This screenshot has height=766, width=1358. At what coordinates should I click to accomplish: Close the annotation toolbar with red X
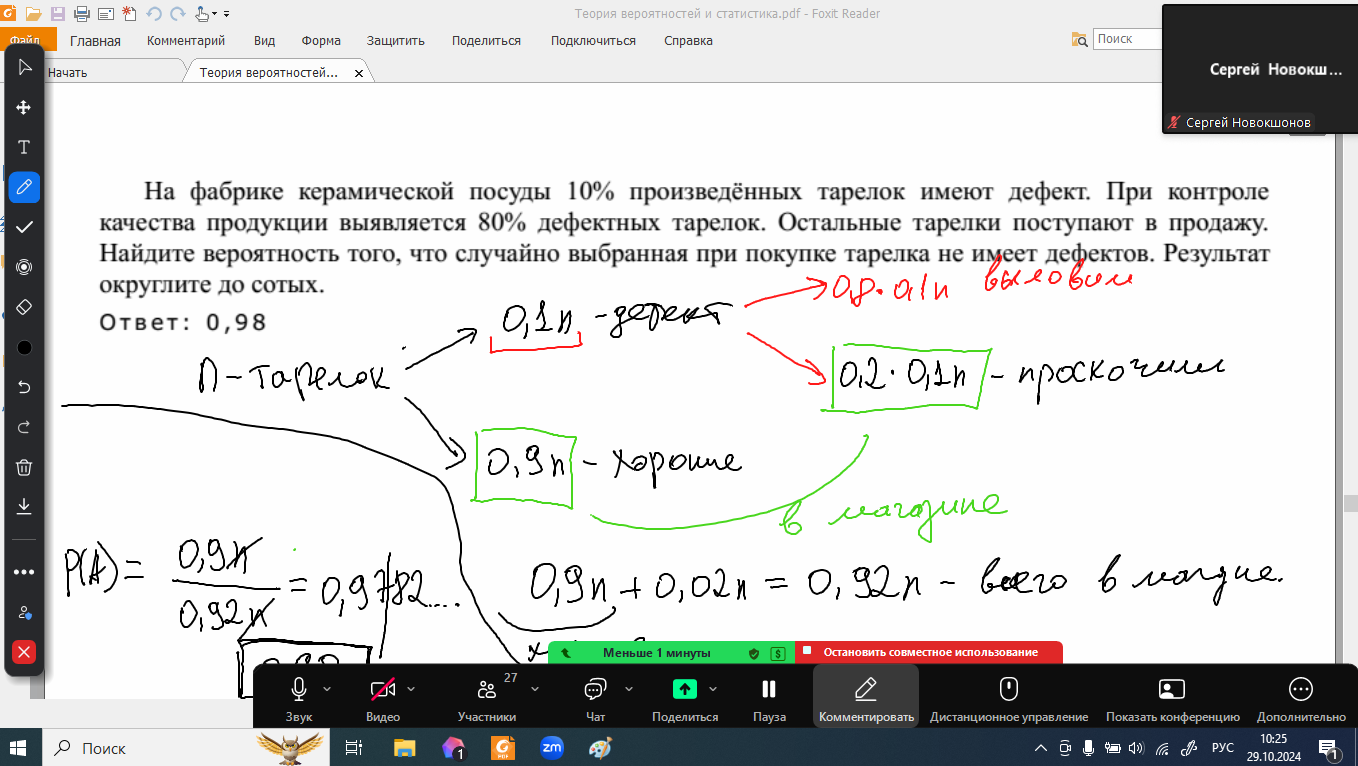coord(24,652)
